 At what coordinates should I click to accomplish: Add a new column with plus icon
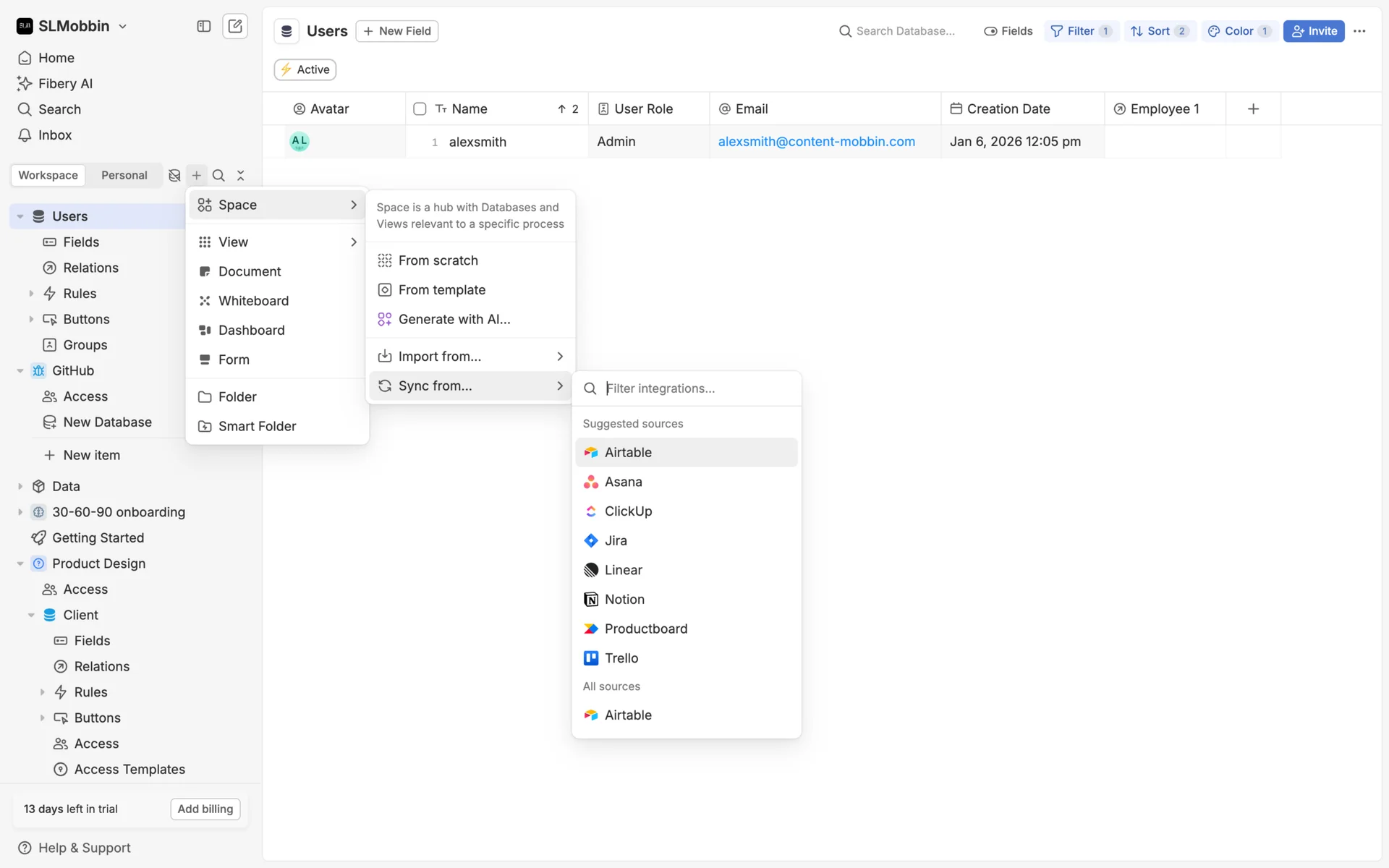tap(1253, 109)
